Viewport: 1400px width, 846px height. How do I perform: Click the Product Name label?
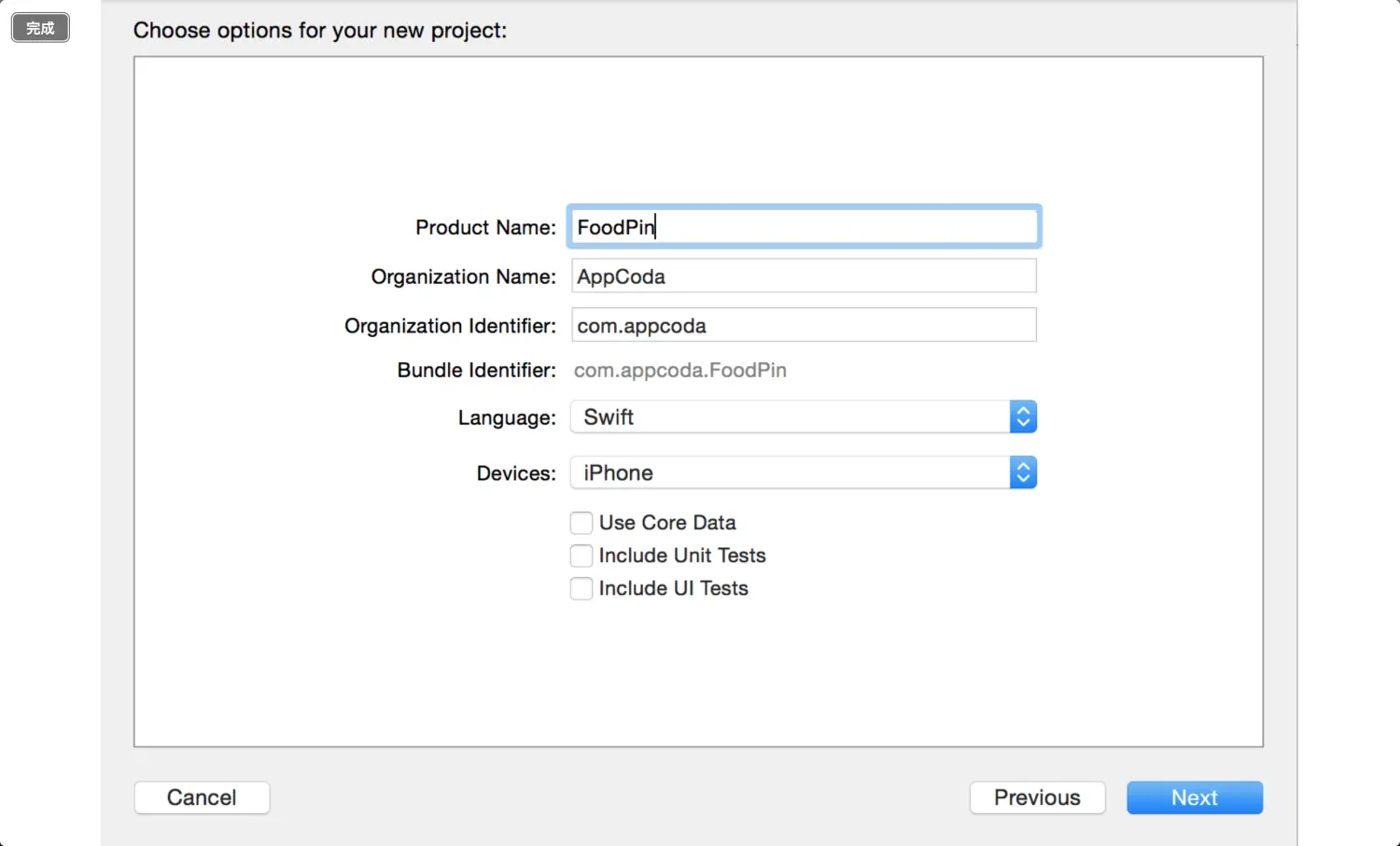coord(485,228)
